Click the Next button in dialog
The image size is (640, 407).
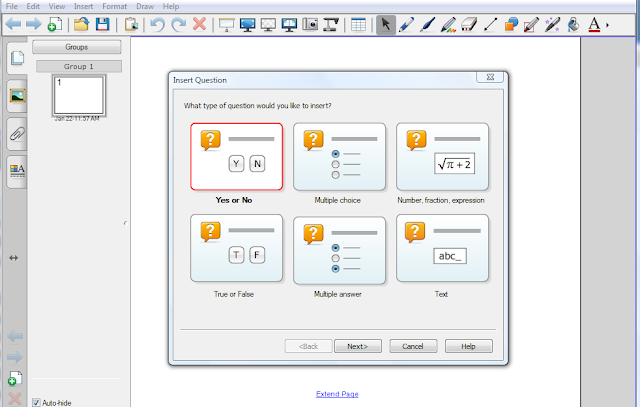click(x=358, y=346)
